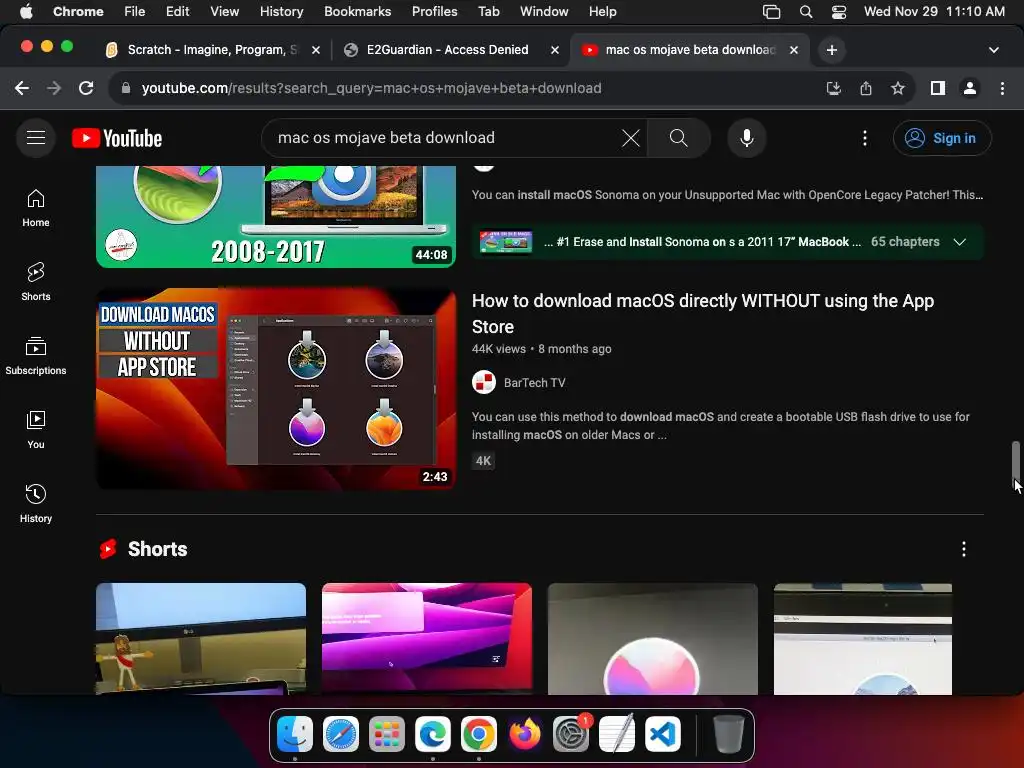
Task: Launch Visual Studio Code from Dock
Action: [663, 734]
